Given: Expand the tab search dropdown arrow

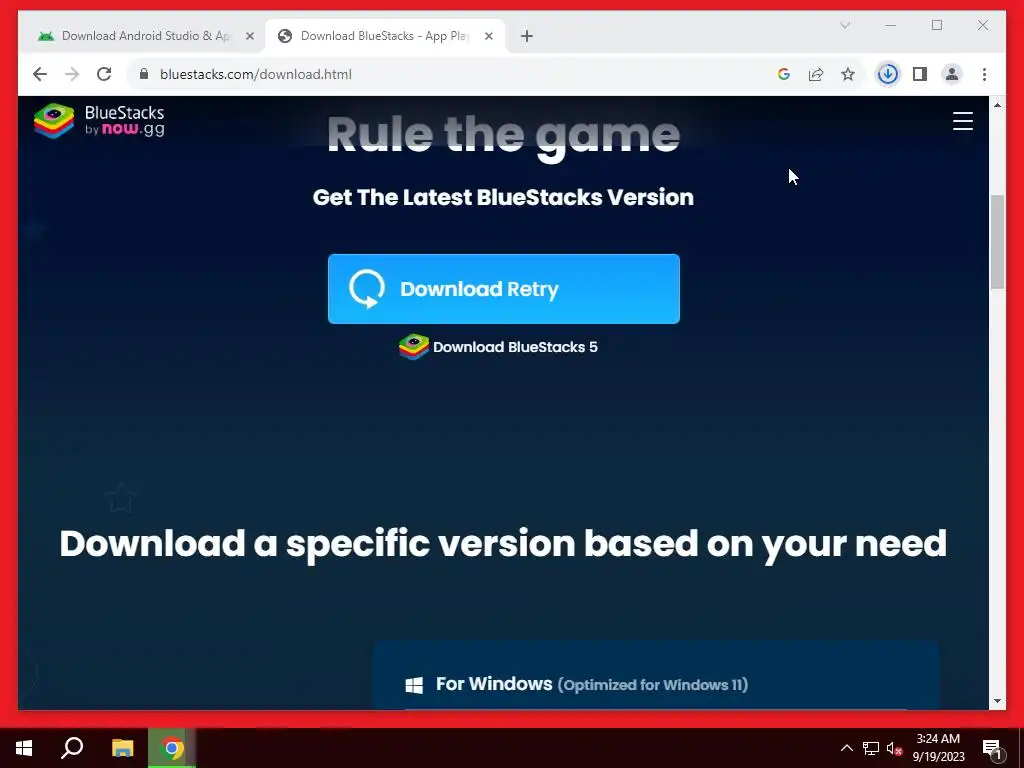Looking at the screenshot, I should click(x=844, y=25).
